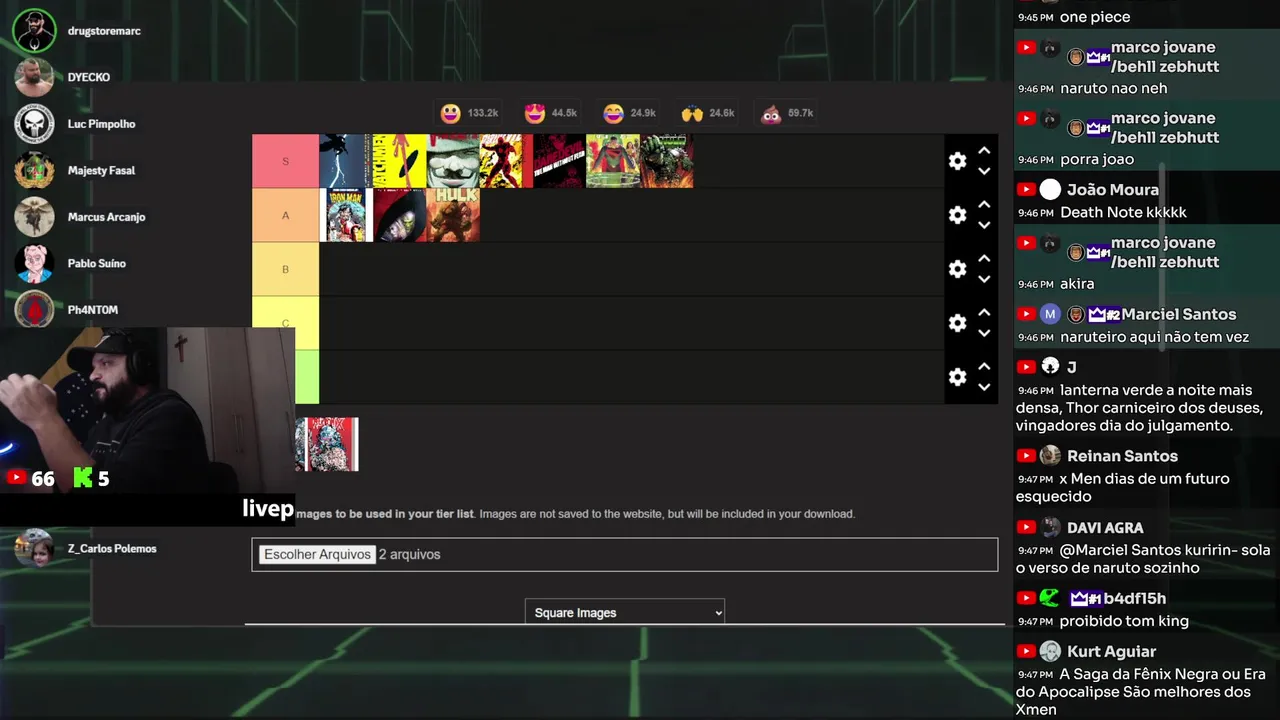Click the raised hands reaction with 24.6k
This screenshot has width=1280, height=720.
tap(692, 113)
